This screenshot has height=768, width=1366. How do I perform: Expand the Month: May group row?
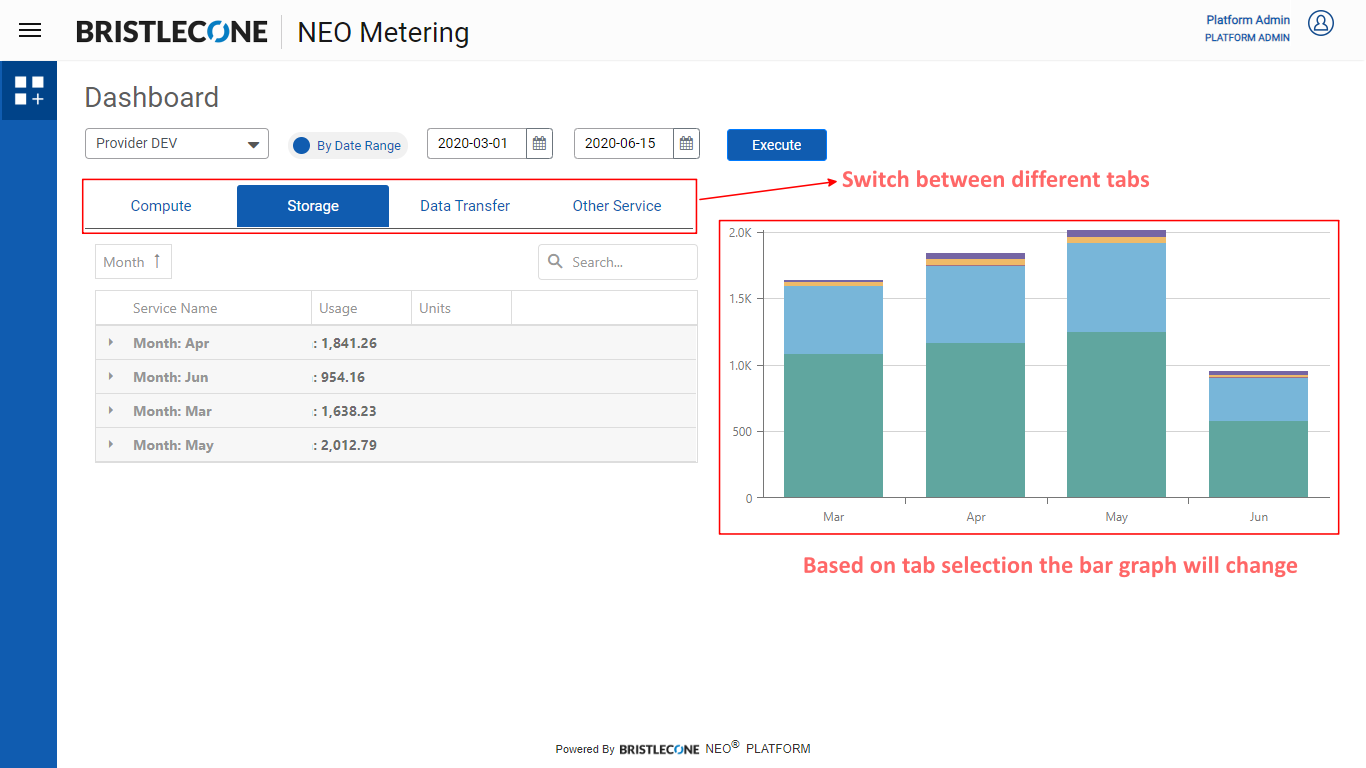[111, 445]
